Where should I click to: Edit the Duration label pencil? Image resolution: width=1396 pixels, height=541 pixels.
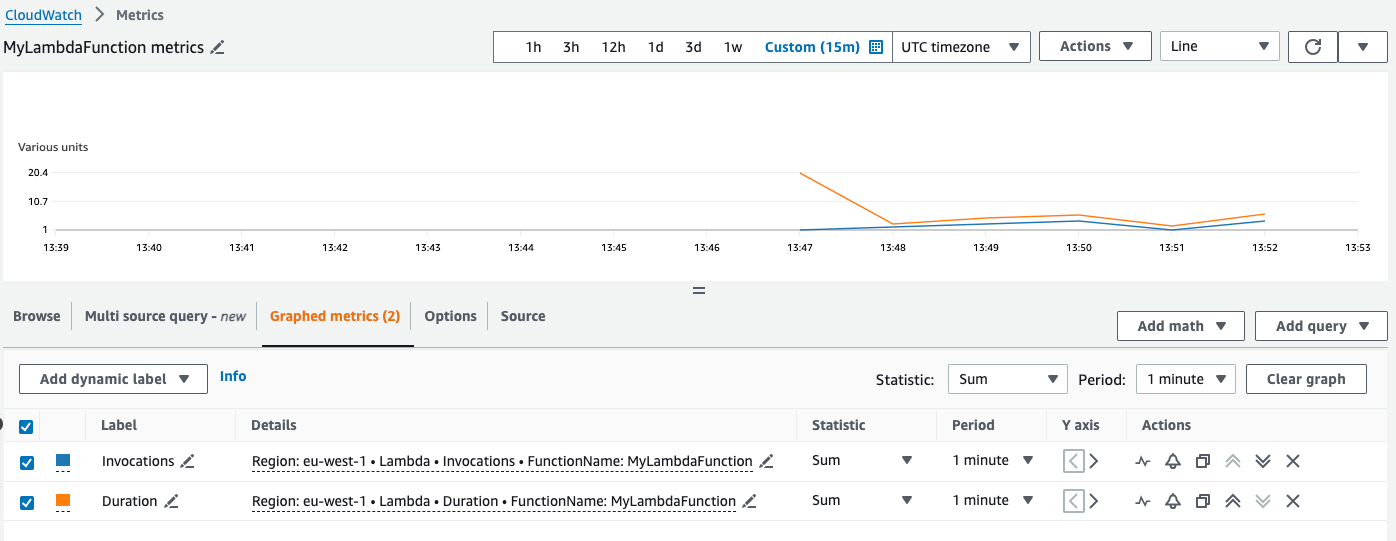point(171,501)
